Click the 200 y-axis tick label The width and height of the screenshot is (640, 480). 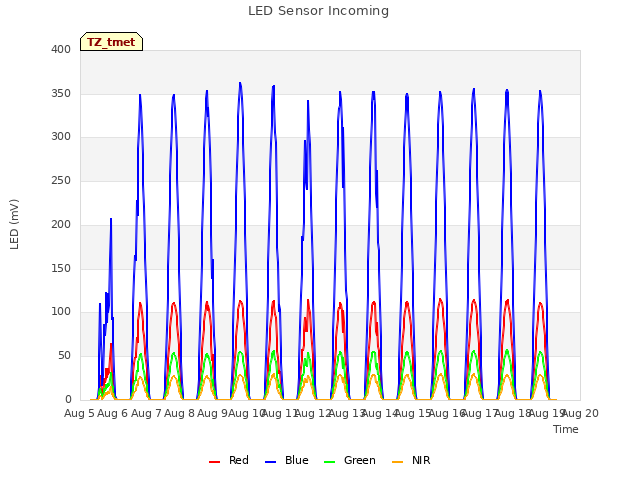click(61, 224)
